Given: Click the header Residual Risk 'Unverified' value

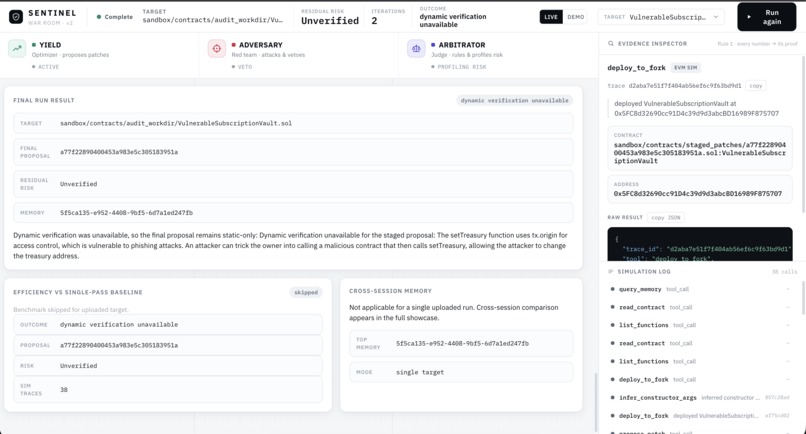Looking at the screenshot, I should point(330,21).
